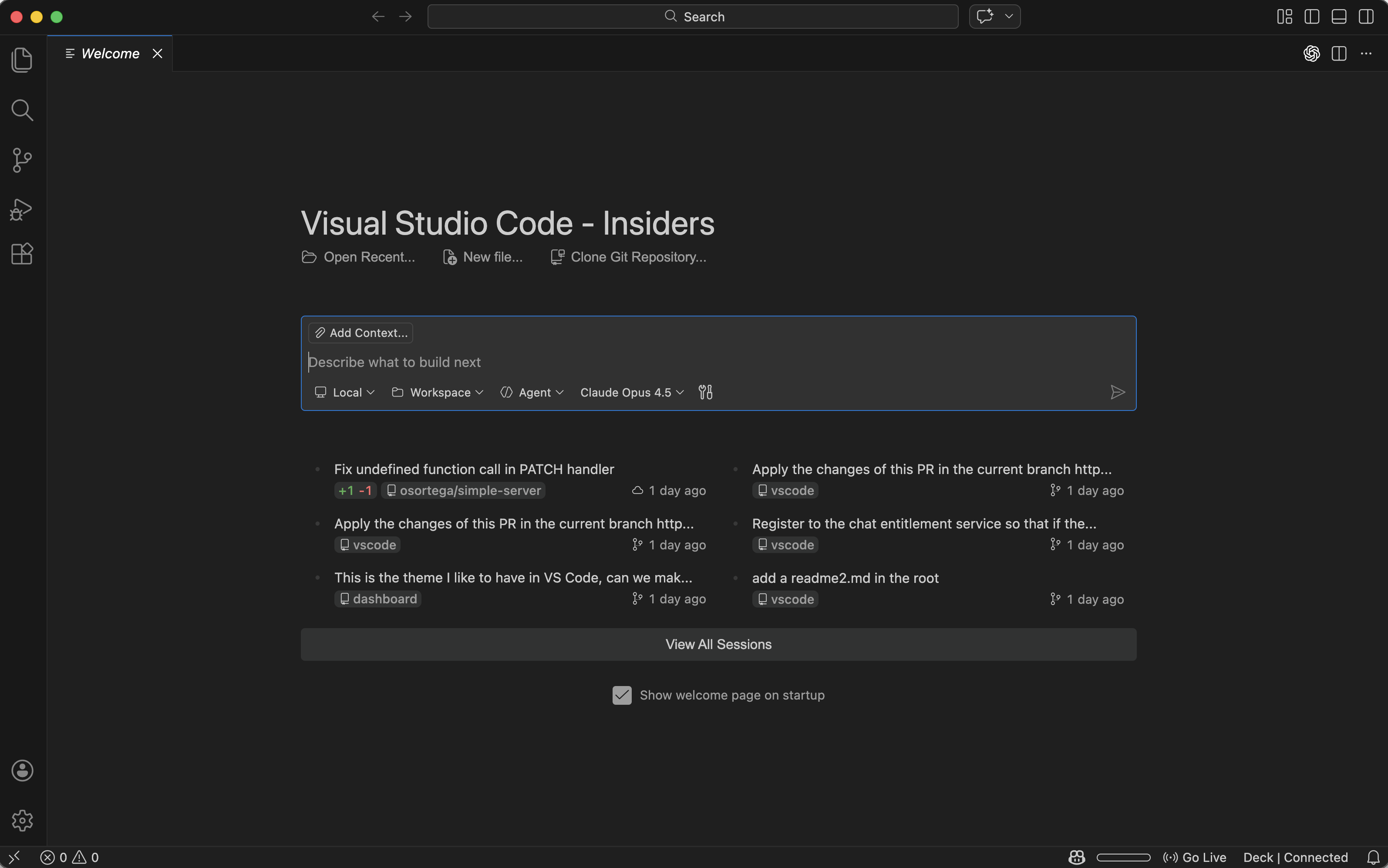This screenshot has height=868, width=1388.
Task: Toggle the Primary Side Bar visibility
Action: [x=1312, y=17]
